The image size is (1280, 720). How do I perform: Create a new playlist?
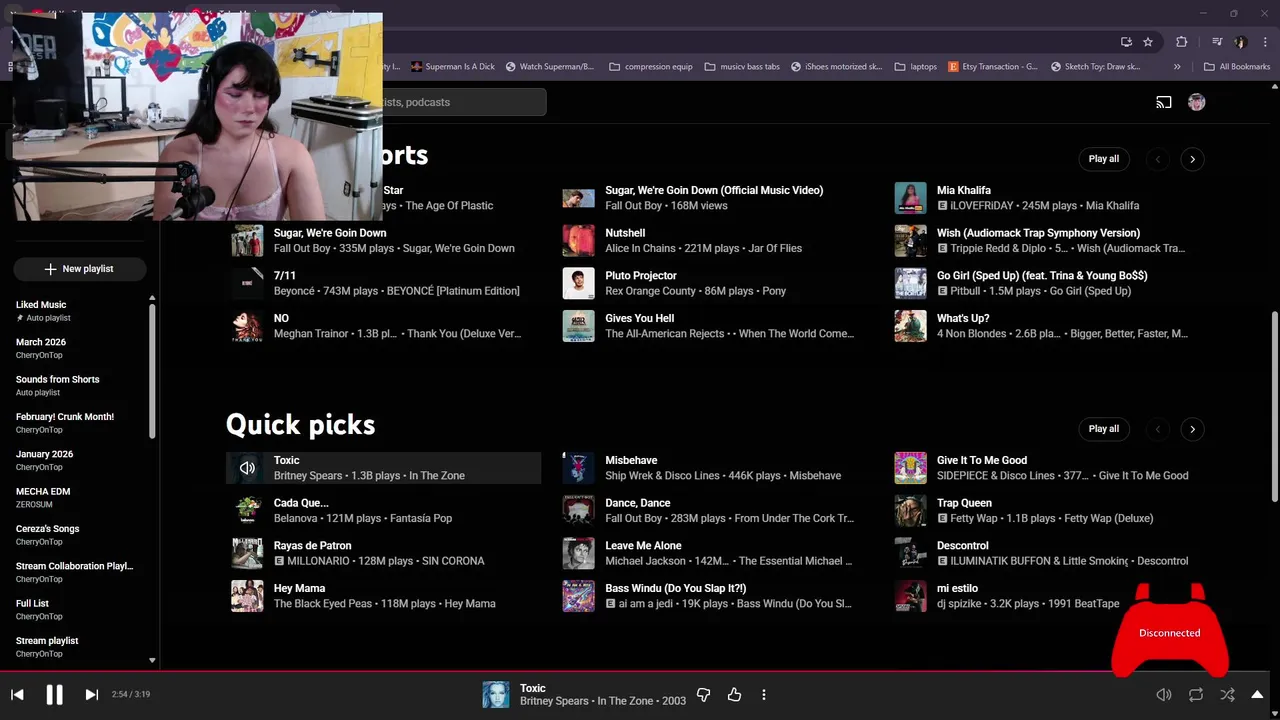79,269
